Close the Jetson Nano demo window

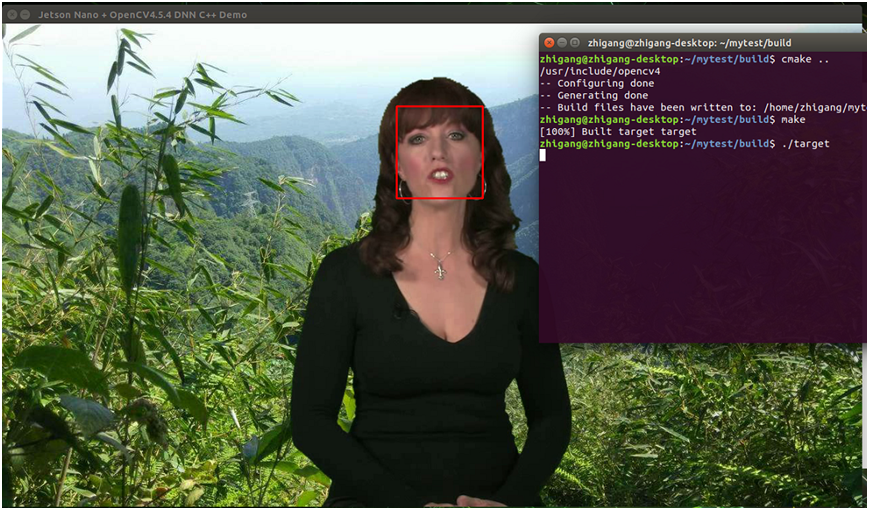[11, 15]
